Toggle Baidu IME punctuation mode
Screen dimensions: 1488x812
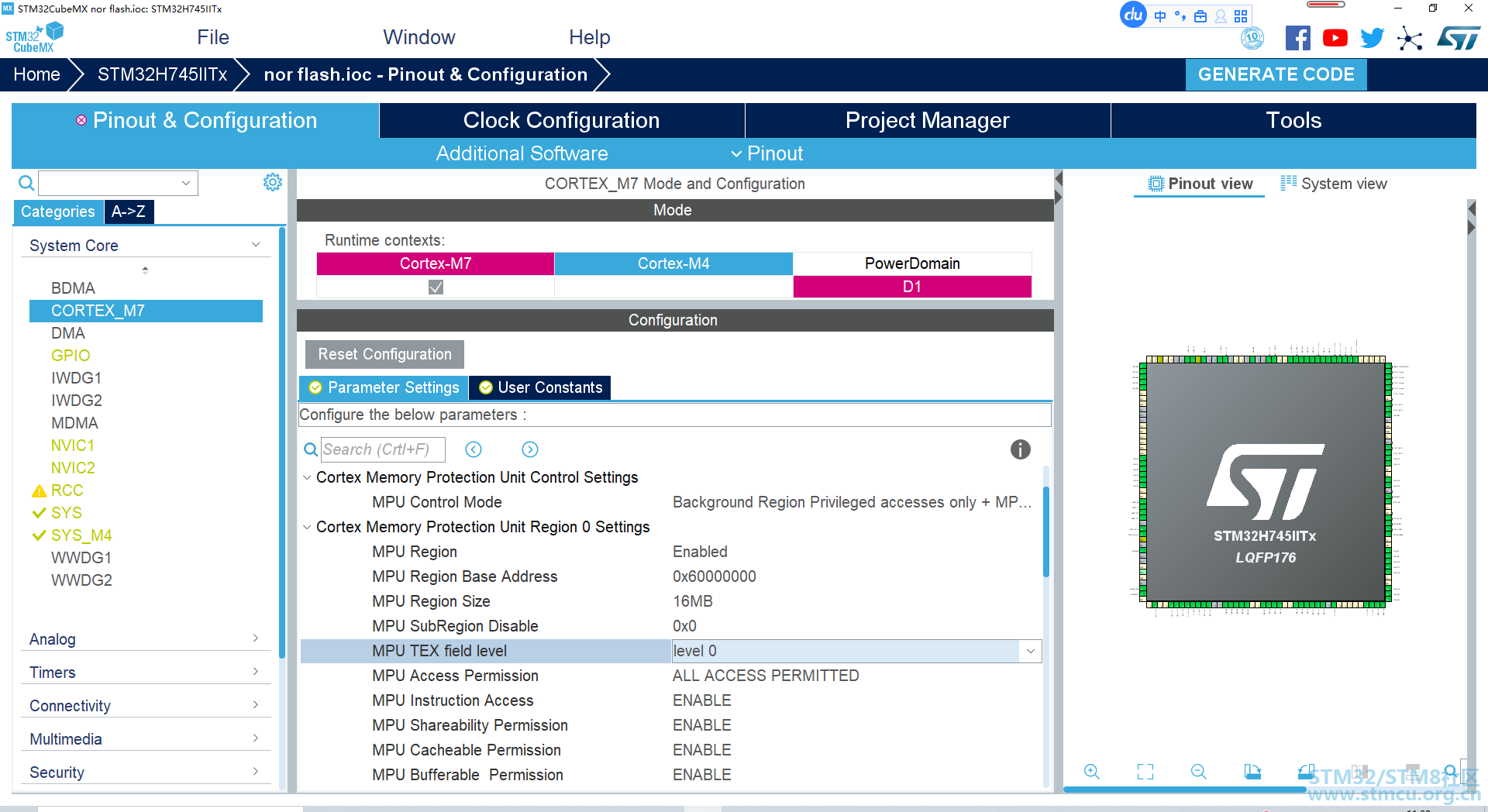1180,16
